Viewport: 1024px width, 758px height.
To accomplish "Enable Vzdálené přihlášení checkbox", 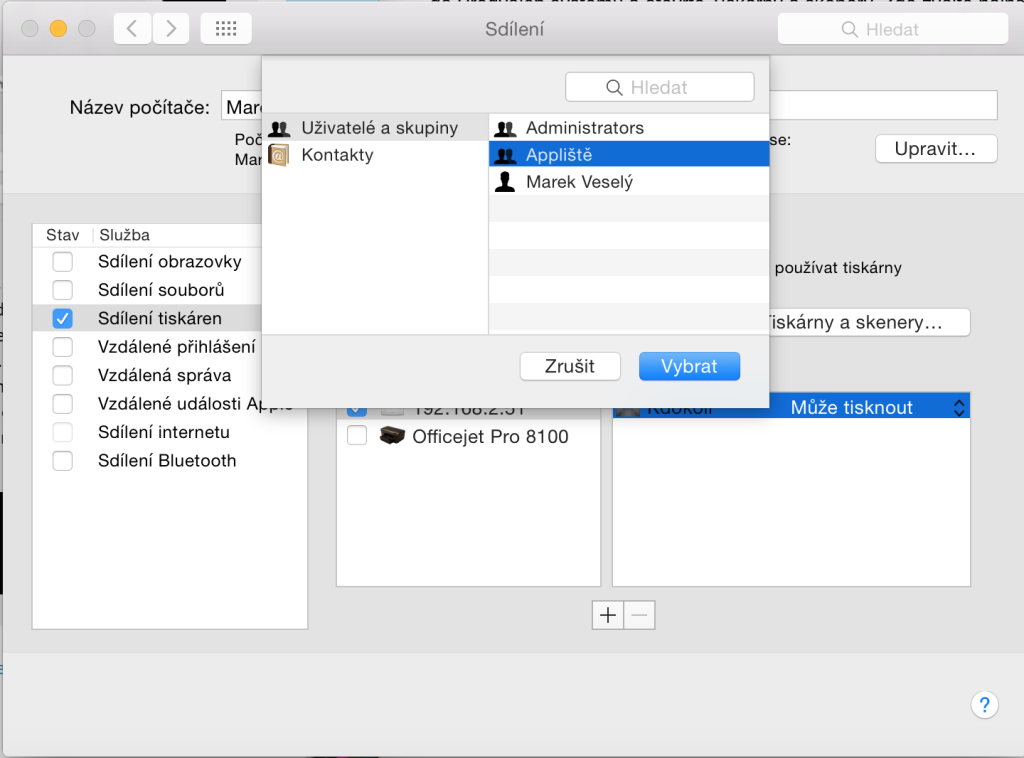I will (63, 347).
